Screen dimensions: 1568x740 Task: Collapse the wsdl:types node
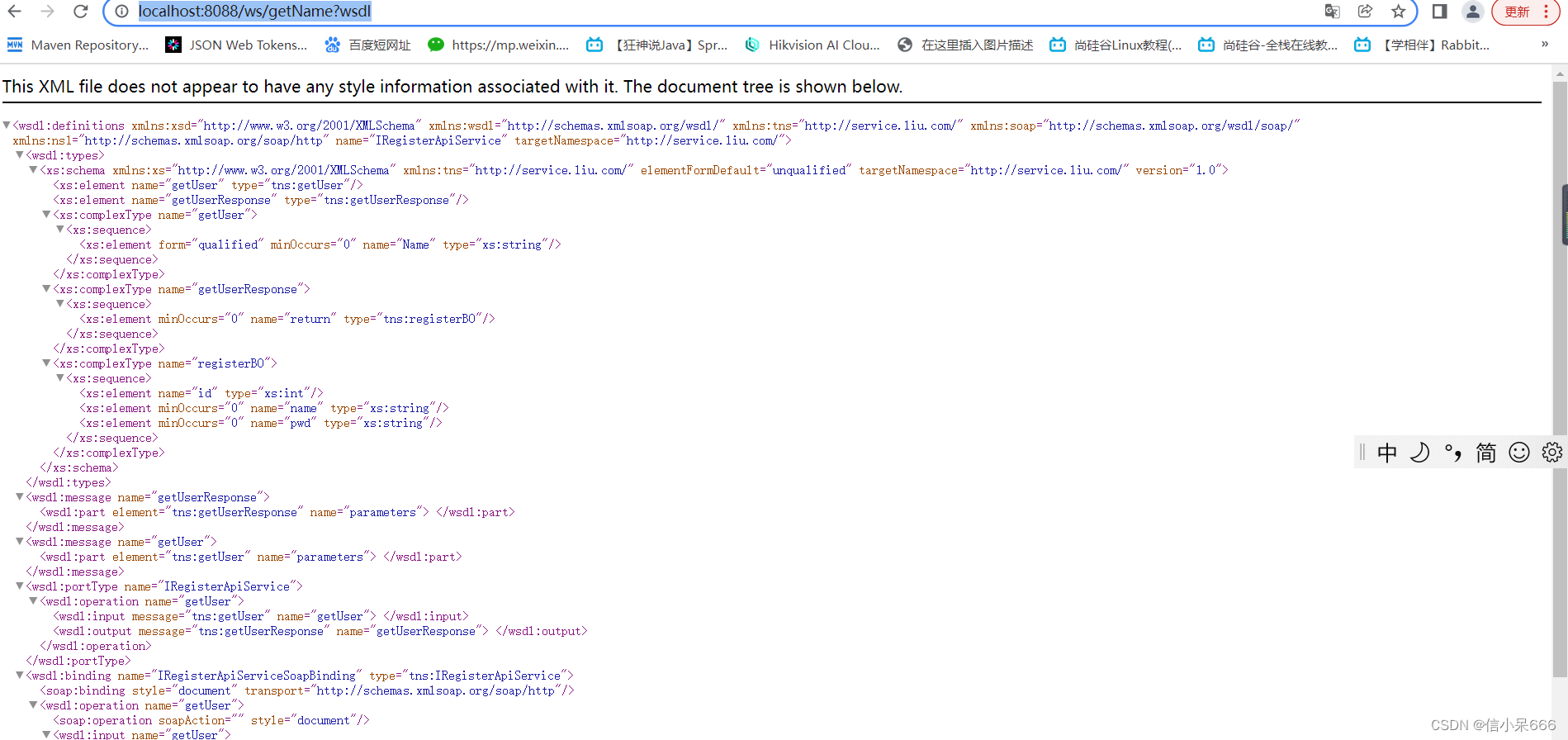point(20,155)
